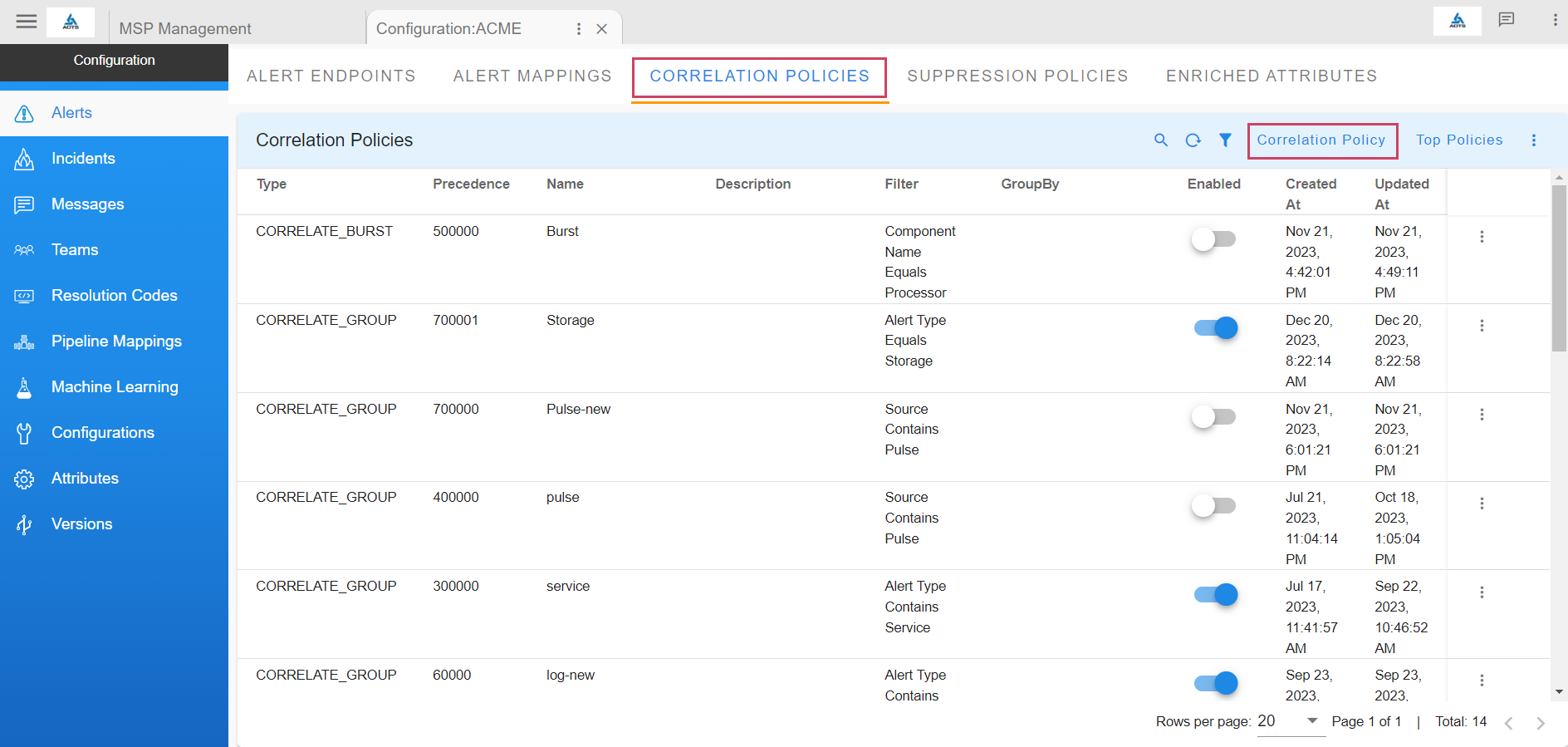
Task: Open the chat messages icon in top bar
Action: pyautogui.click(x=1506, y=20)
